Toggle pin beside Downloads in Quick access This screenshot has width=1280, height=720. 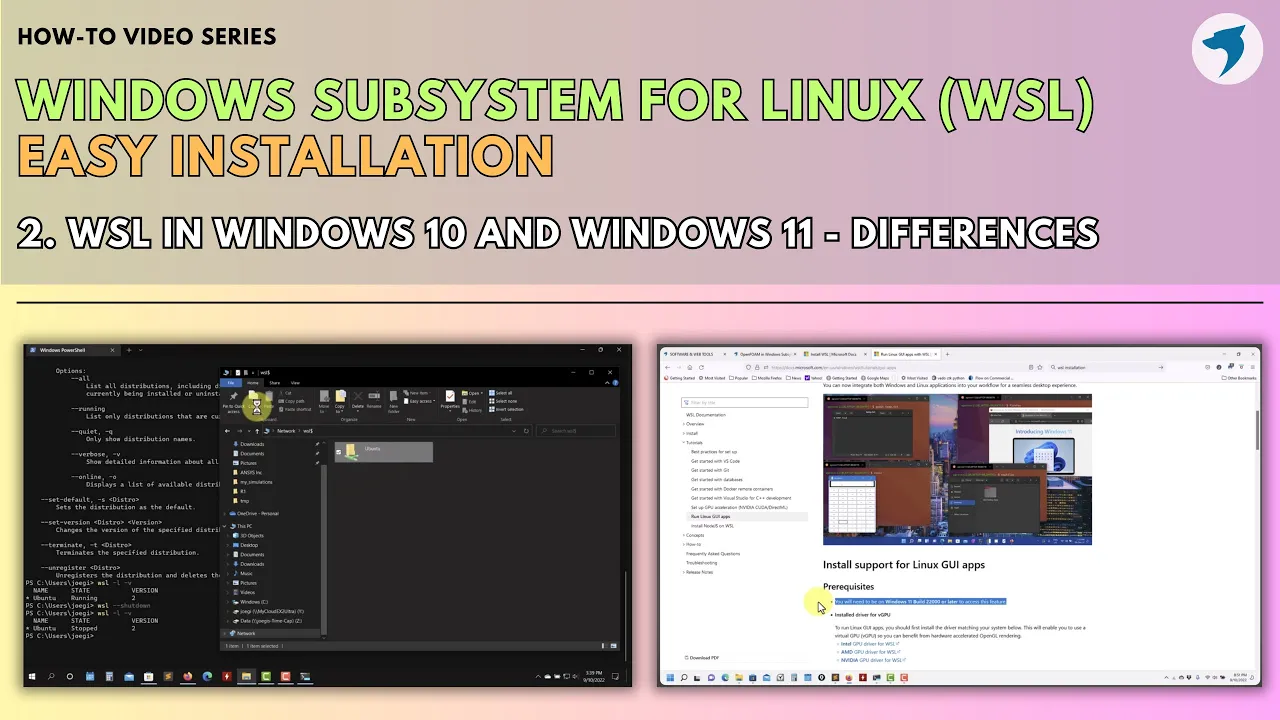[x=317, y=444]
